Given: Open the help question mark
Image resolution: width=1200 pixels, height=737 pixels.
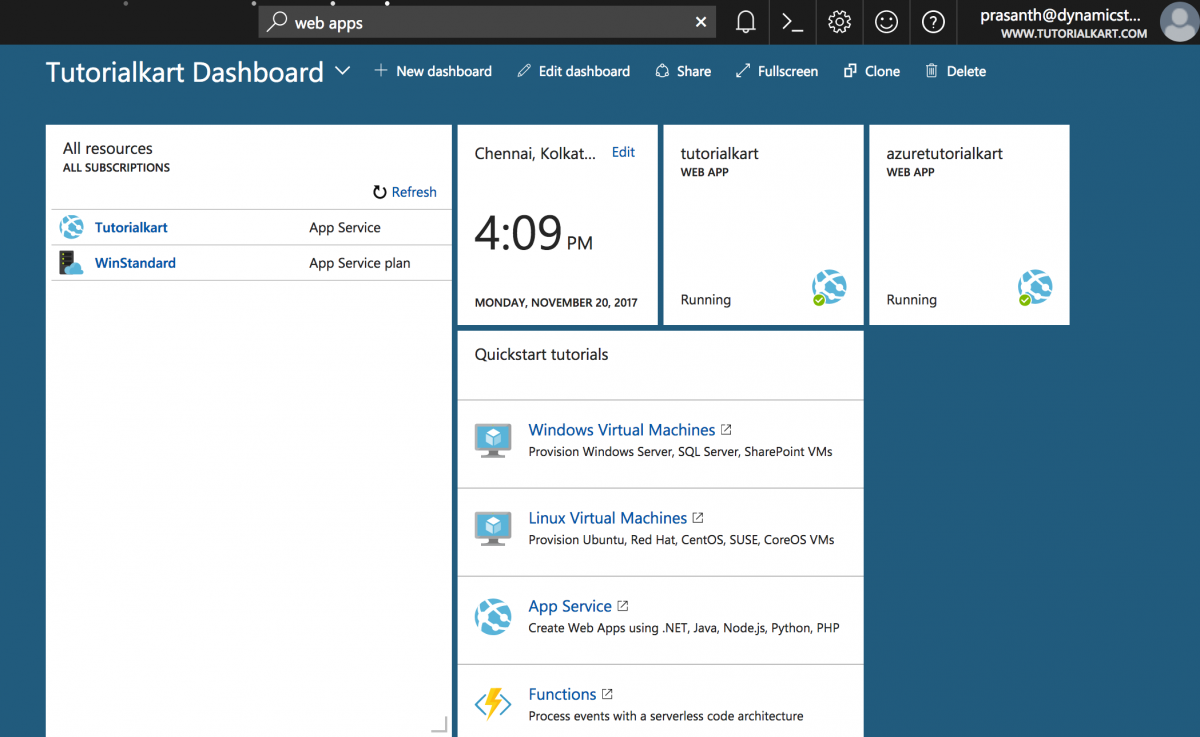Looking at the screenshot, I should (x=933, y=22).
